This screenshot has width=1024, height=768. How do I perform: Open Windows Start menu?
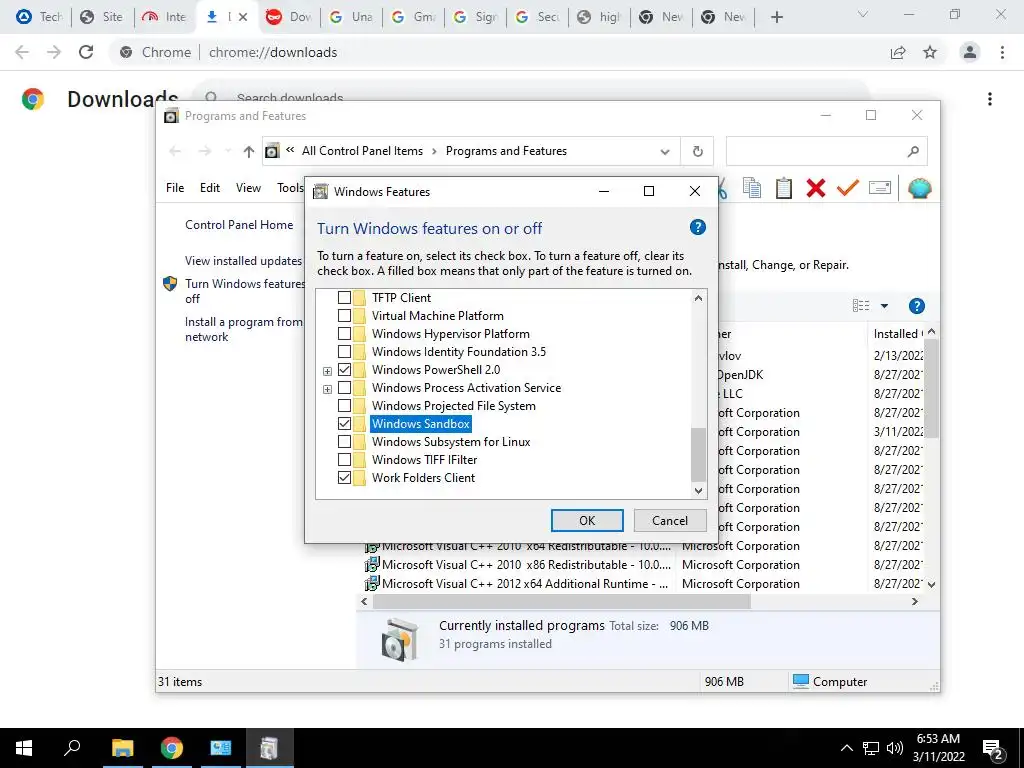(x=24, y=748)
